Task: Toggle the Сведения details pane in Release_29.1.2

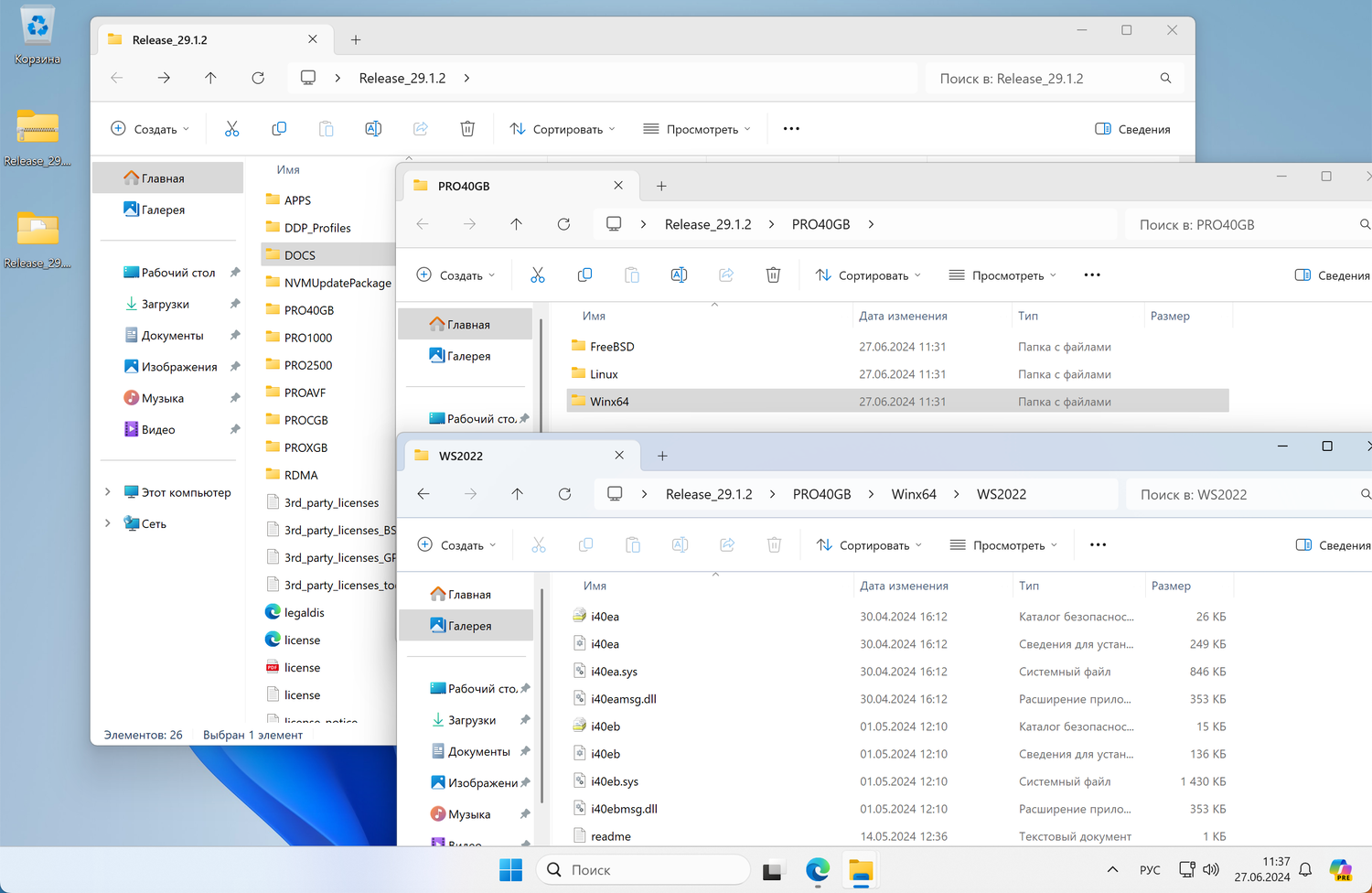Action: (x=1132, y=129)
